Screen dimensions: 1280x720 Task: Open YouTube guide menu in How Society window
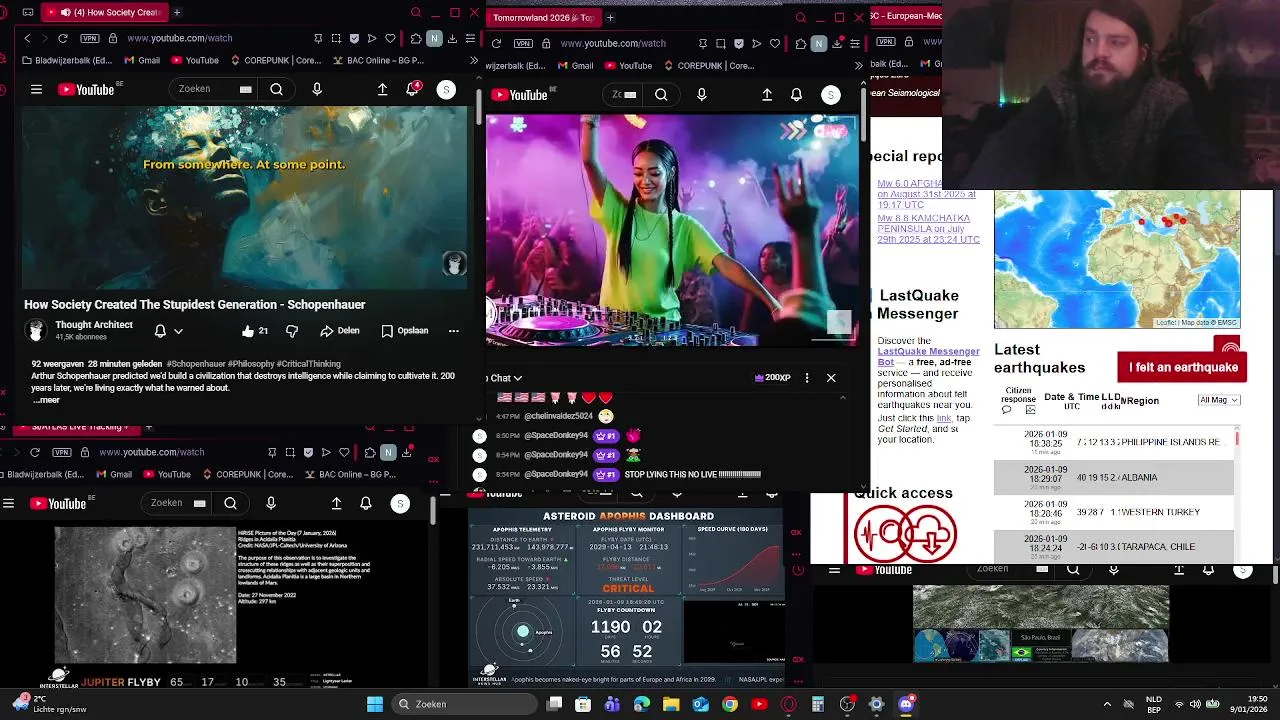coord(36,89)
